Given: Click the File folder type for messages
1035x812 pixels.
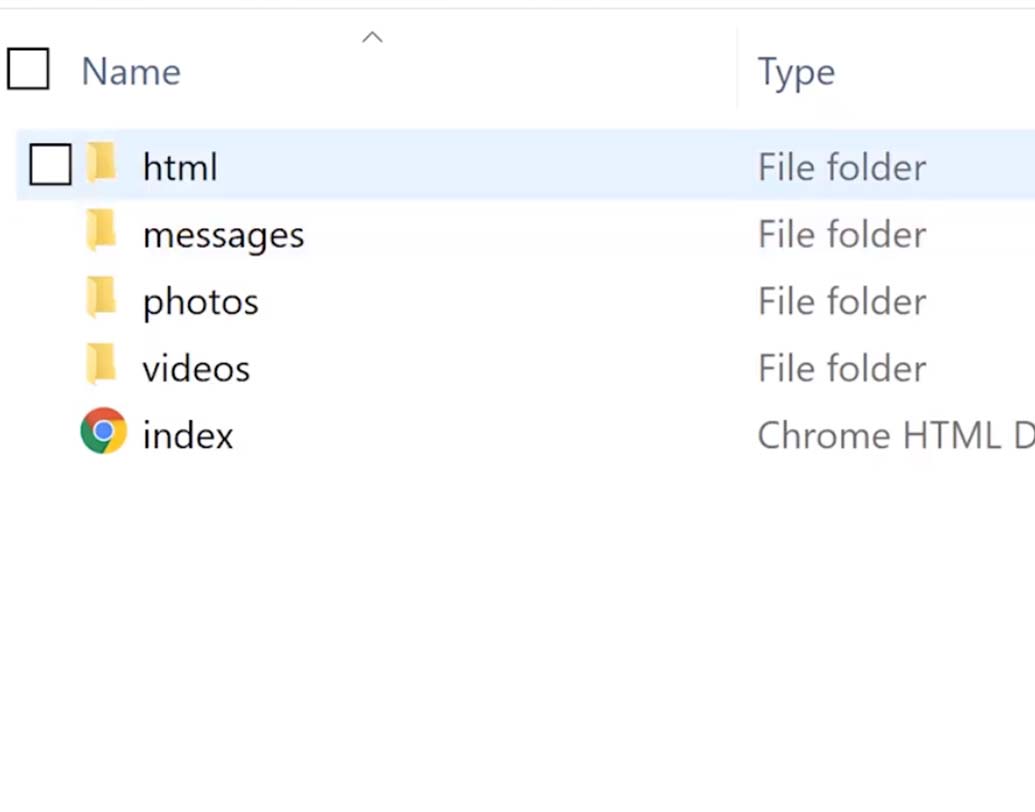Looking at the screenshot, I should pos(842,235).
